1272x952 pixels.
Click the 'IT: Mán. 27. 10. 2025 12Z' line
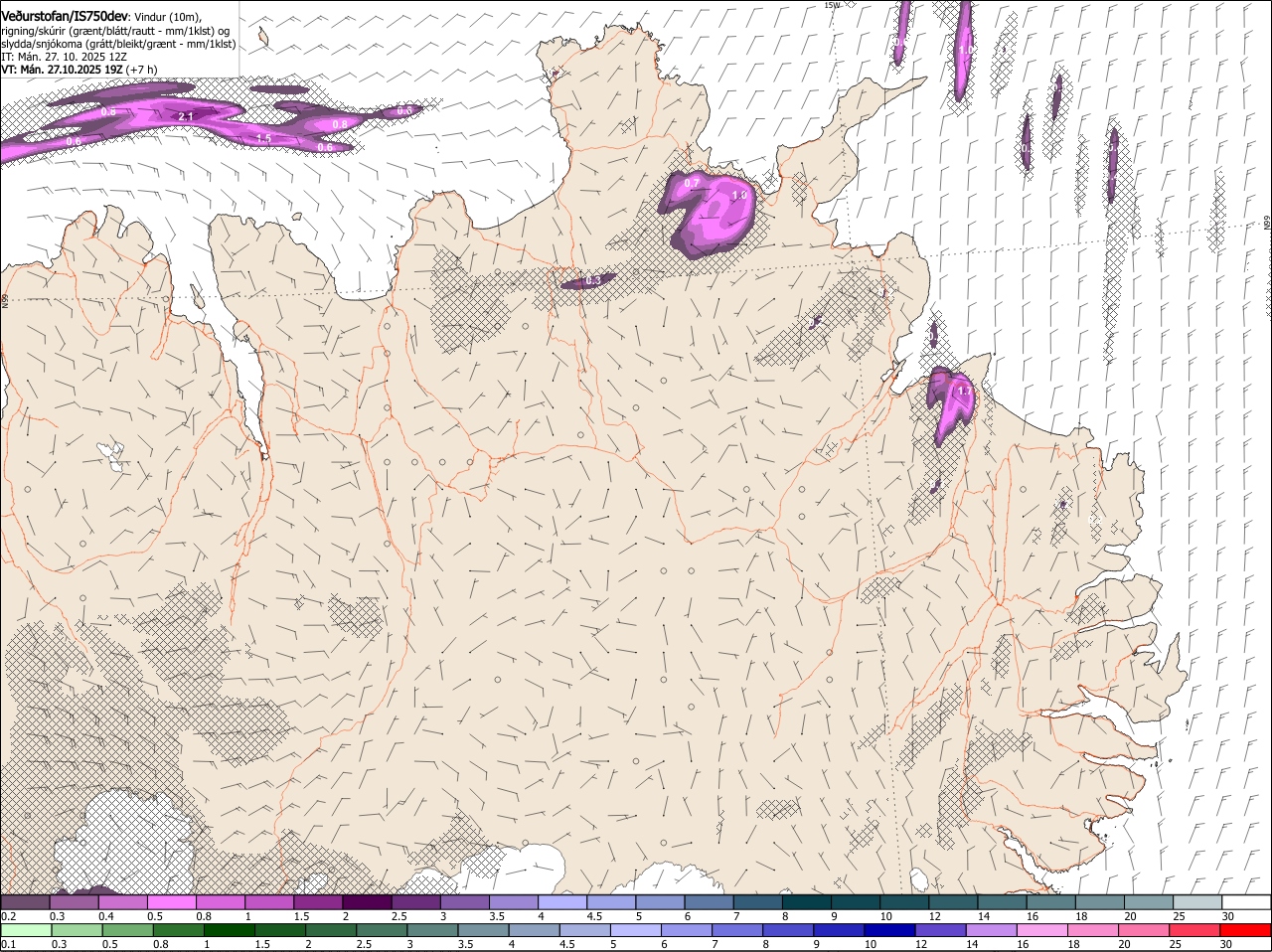64,57
